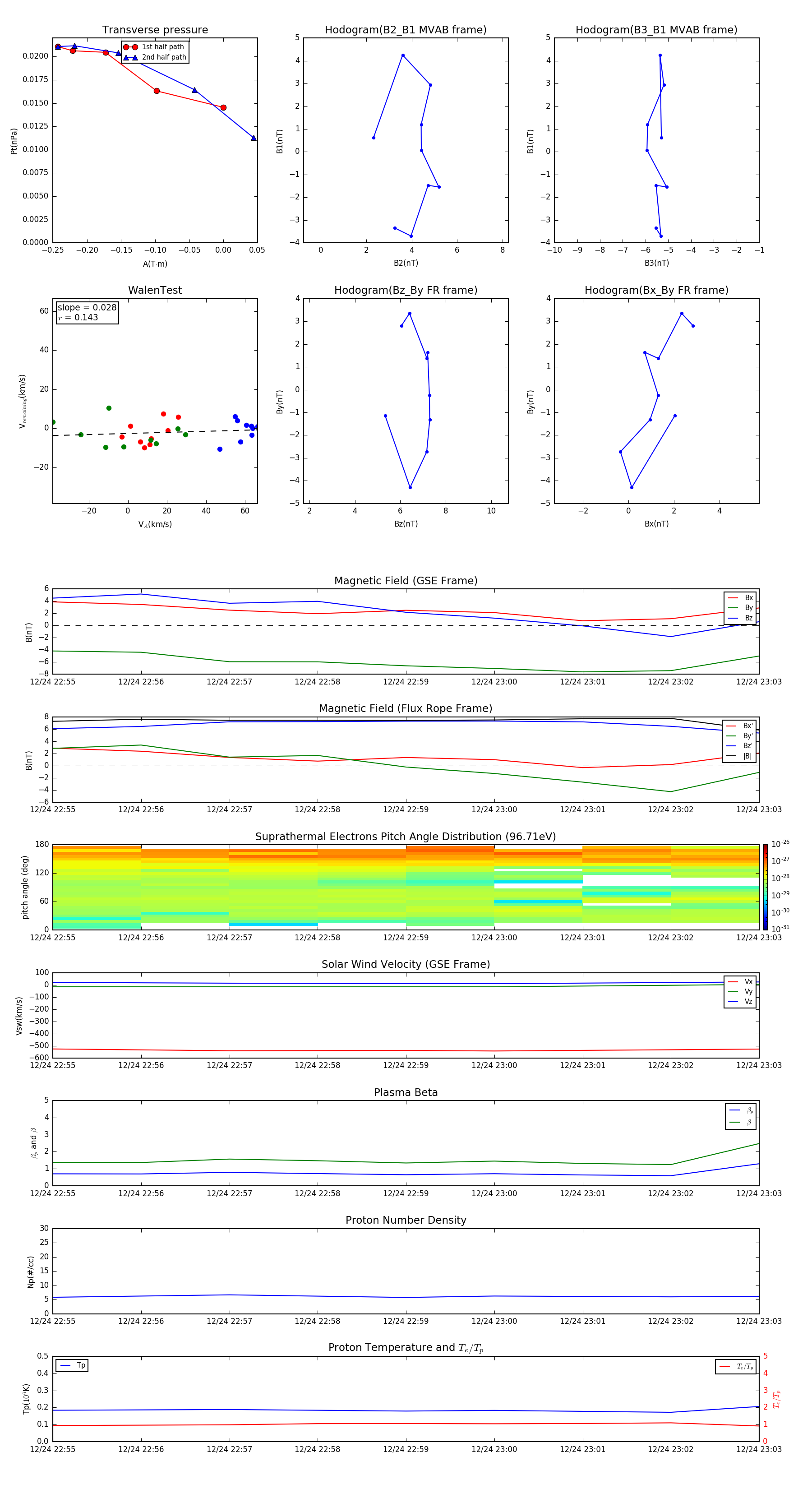Click the Bz entry in GSE Frame legend
812x1489 pixels.
click(740, 618)
